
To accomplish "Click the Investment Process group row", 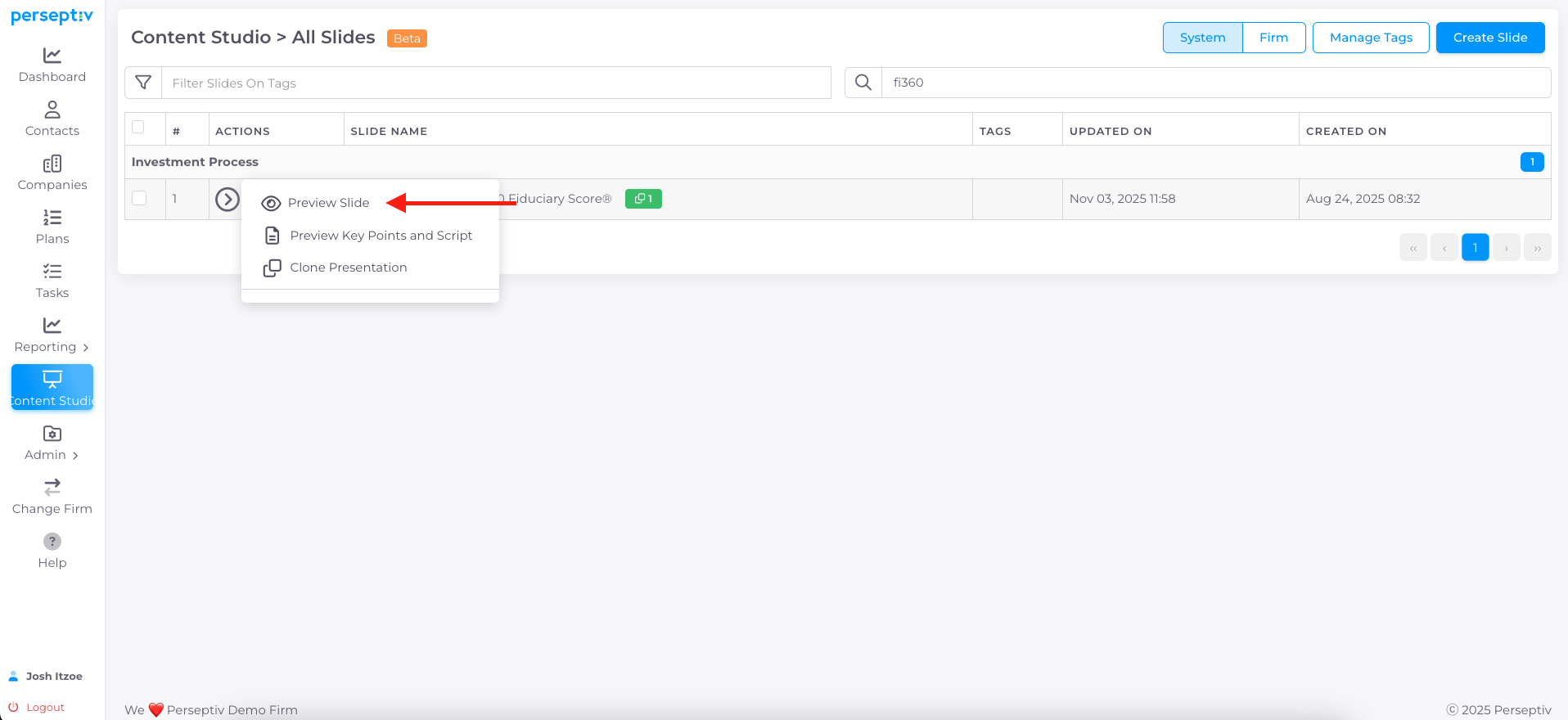I will (x=837, y=162).
